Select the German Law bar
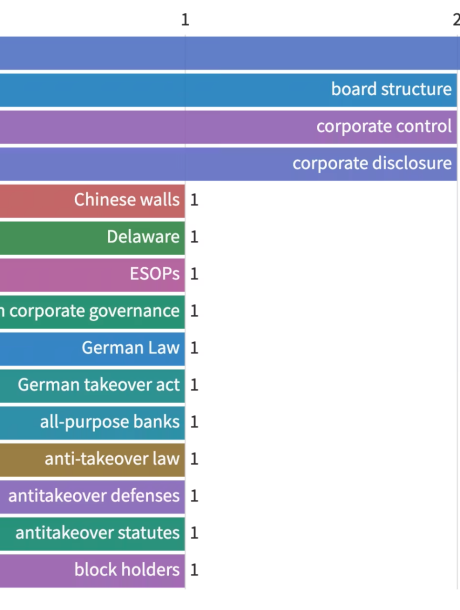The image size is (460, 610). 92,349
